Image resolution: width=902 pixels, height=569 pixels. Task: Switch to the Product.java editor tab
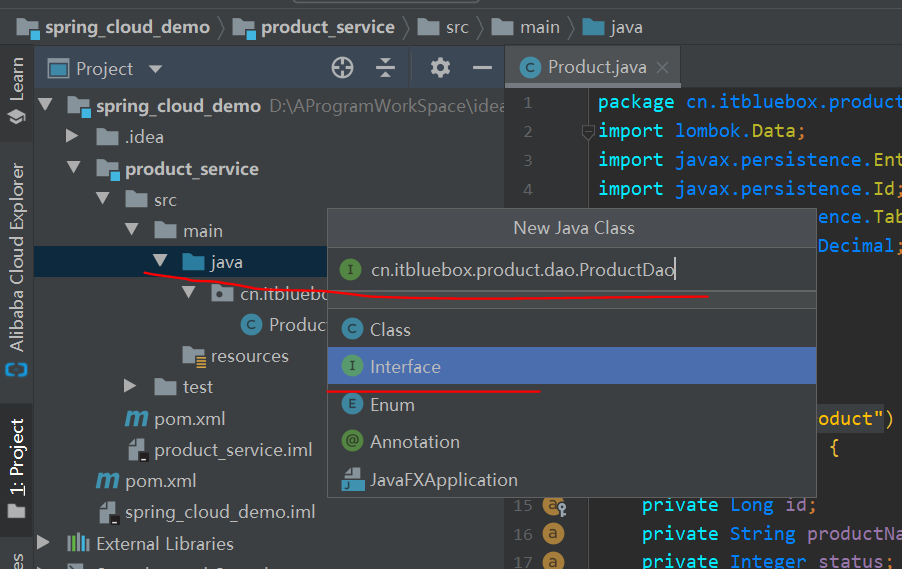tap(595, 68)
